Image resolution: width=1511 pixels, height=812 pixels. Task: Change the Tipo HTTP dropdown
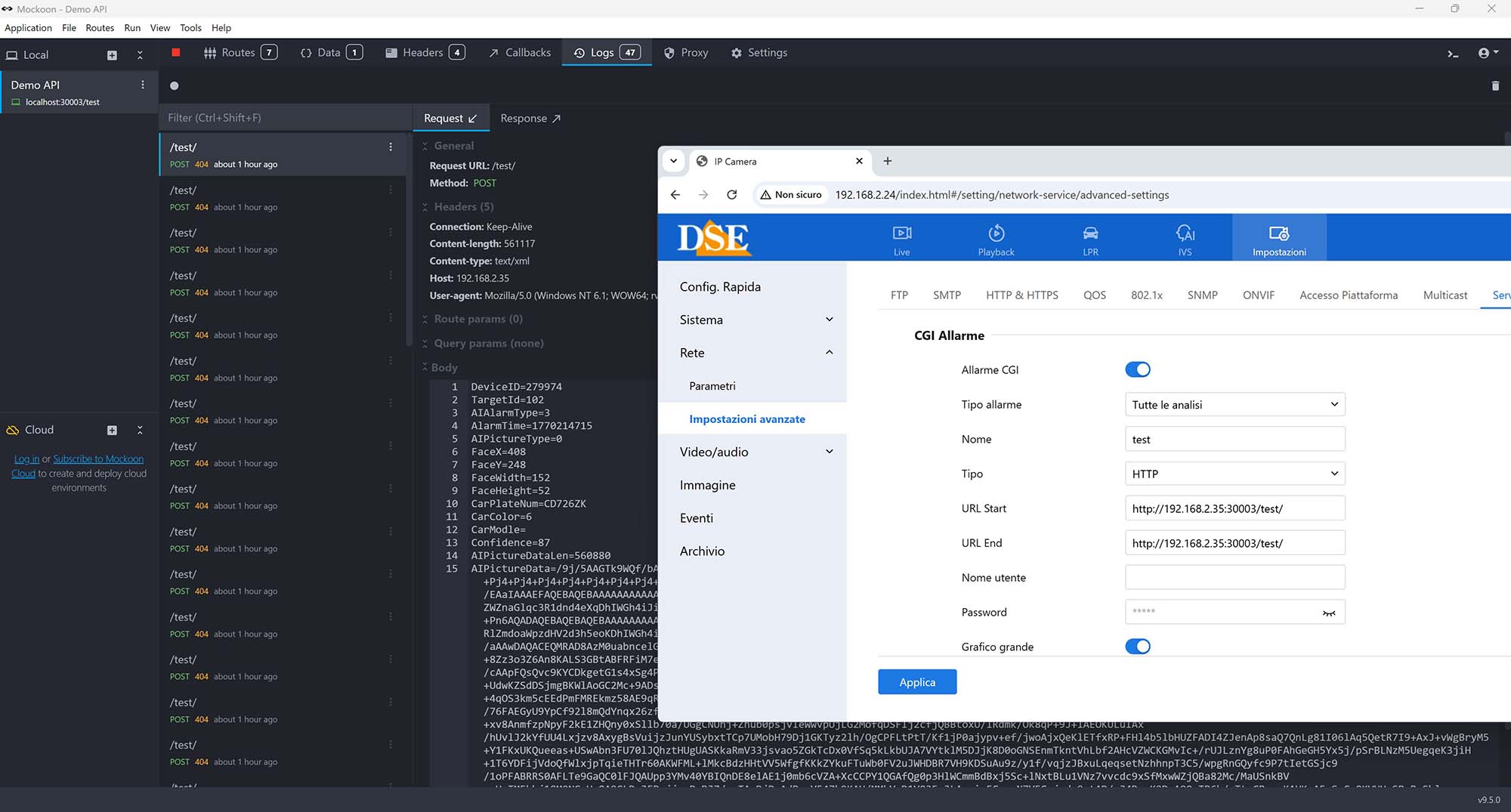pos(1234,474)
